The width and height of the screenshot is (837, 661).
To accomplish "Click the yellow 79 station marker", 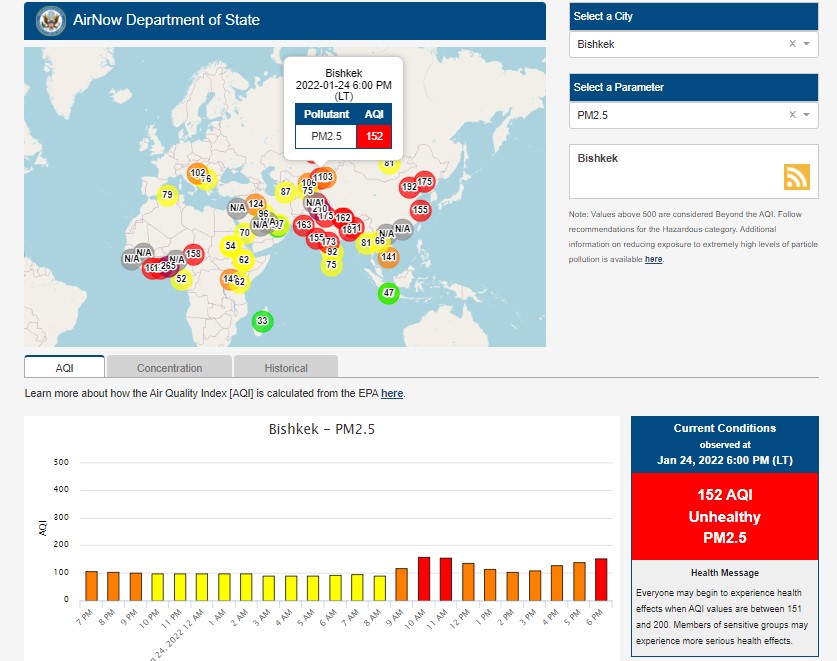I will tap(167, 194).
